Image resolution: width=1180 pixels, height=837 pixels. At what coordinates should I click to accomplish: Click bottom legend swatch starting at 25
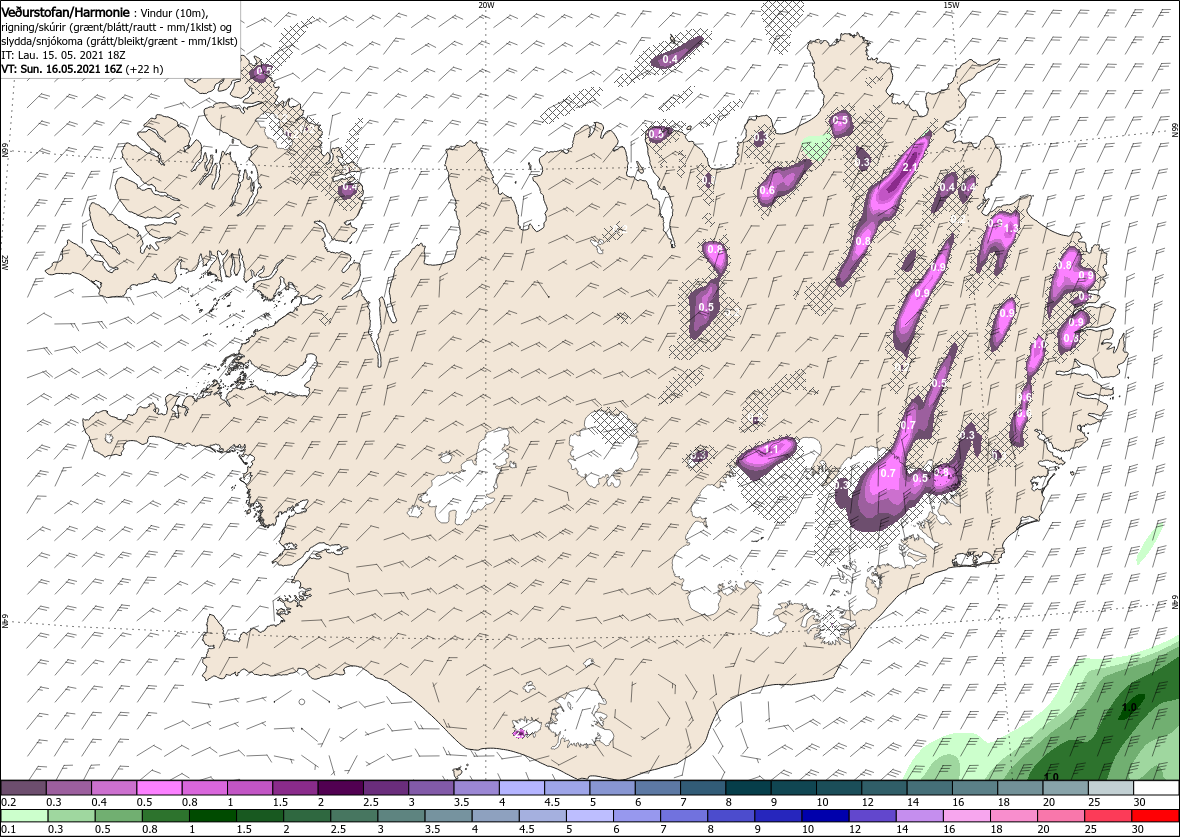(x=1109, y=817)
